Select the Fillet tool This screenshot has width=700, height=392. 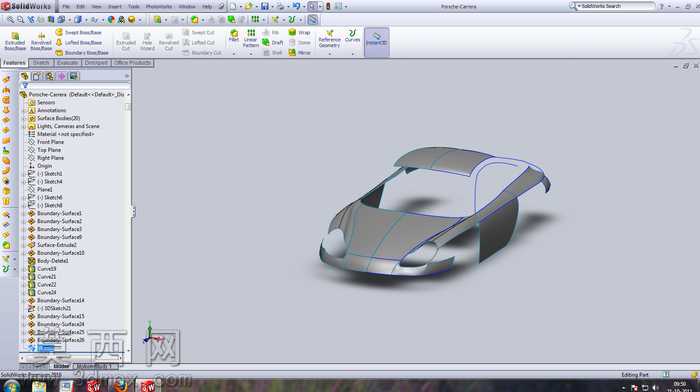click(234, 36)
